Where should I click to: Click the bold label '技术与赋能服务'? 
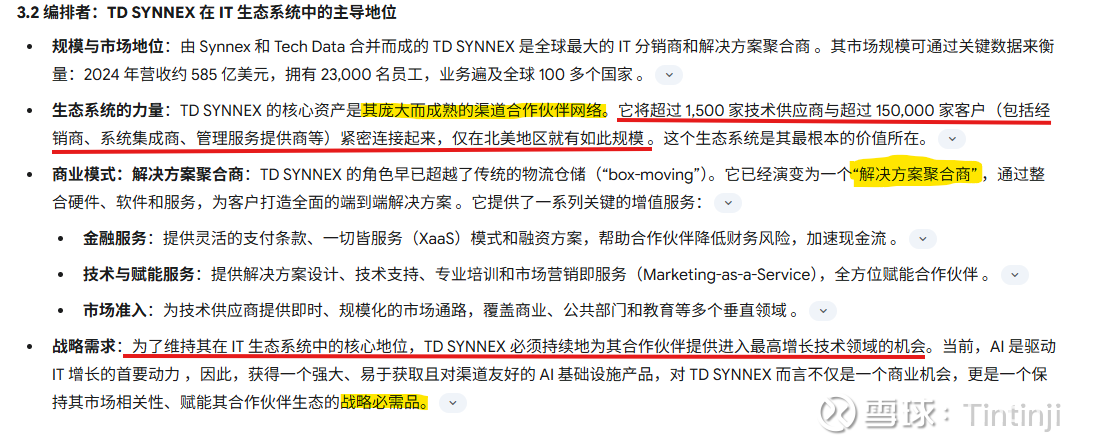[x=139, y=275]
